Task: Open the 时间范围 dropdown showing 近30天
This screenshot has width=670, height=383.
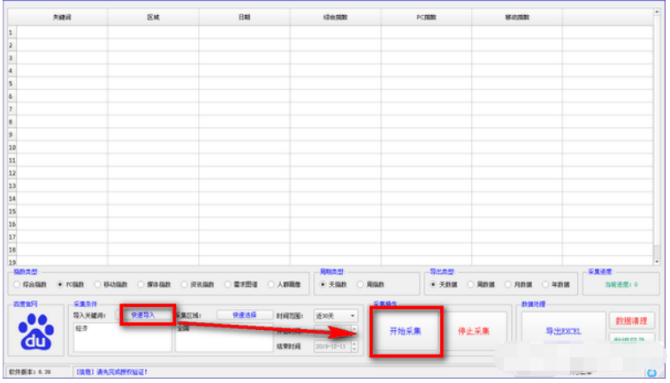Action: [335, 316]
